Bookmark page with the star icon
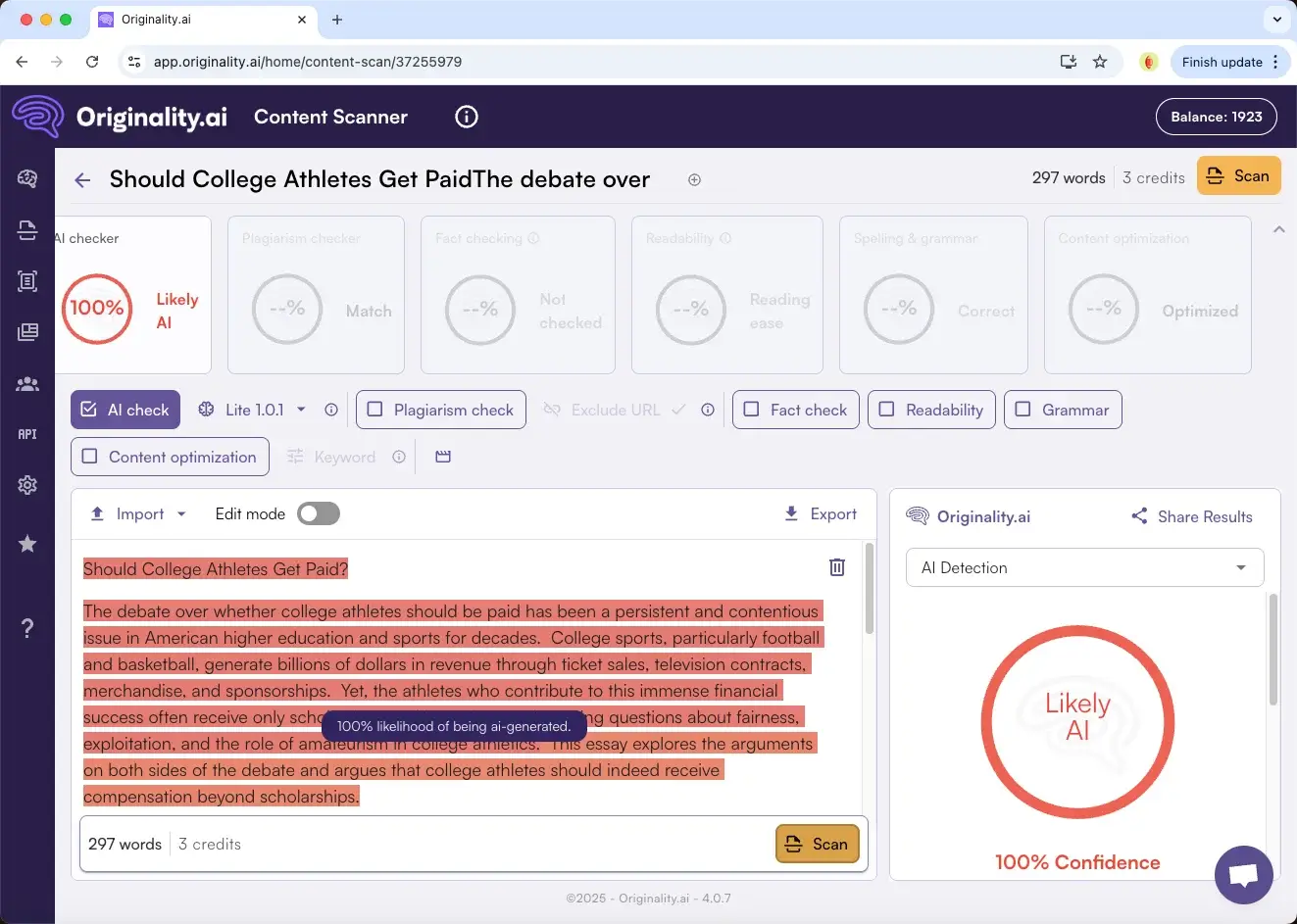The height and width of the screenshot is (924, 1297). click(1100, 62)
